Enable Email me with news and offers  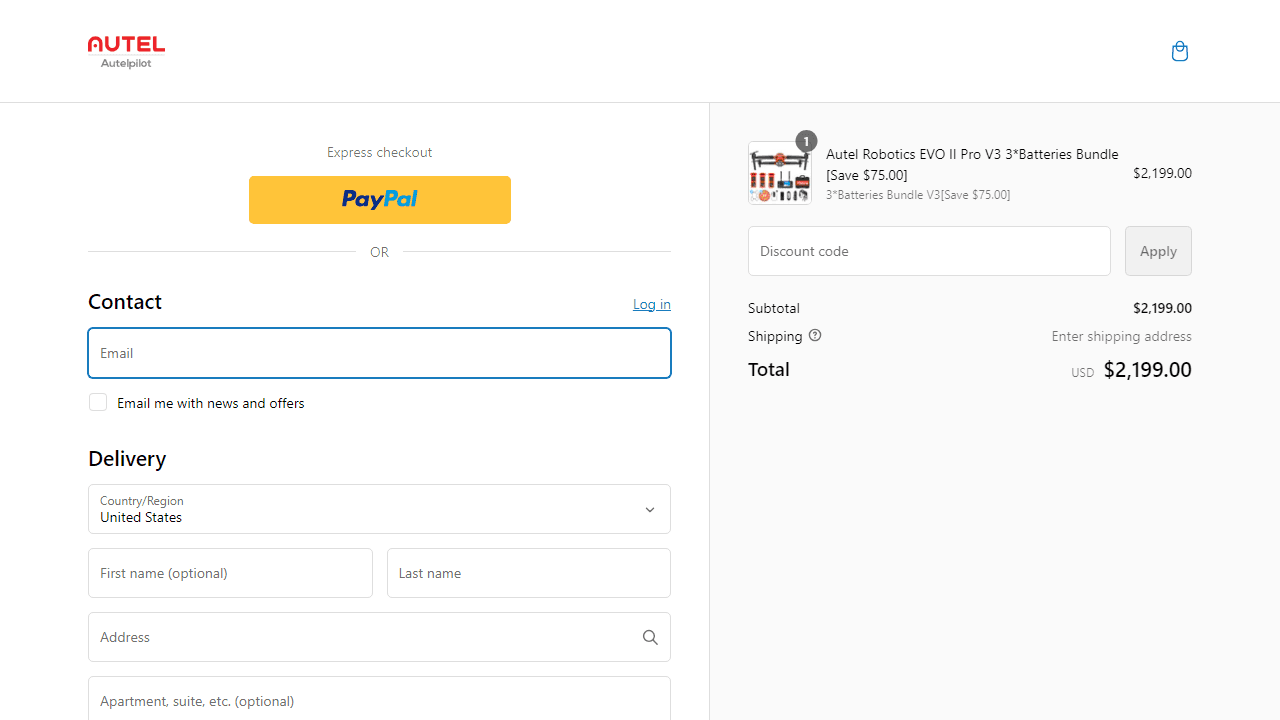tap(98, 402)
